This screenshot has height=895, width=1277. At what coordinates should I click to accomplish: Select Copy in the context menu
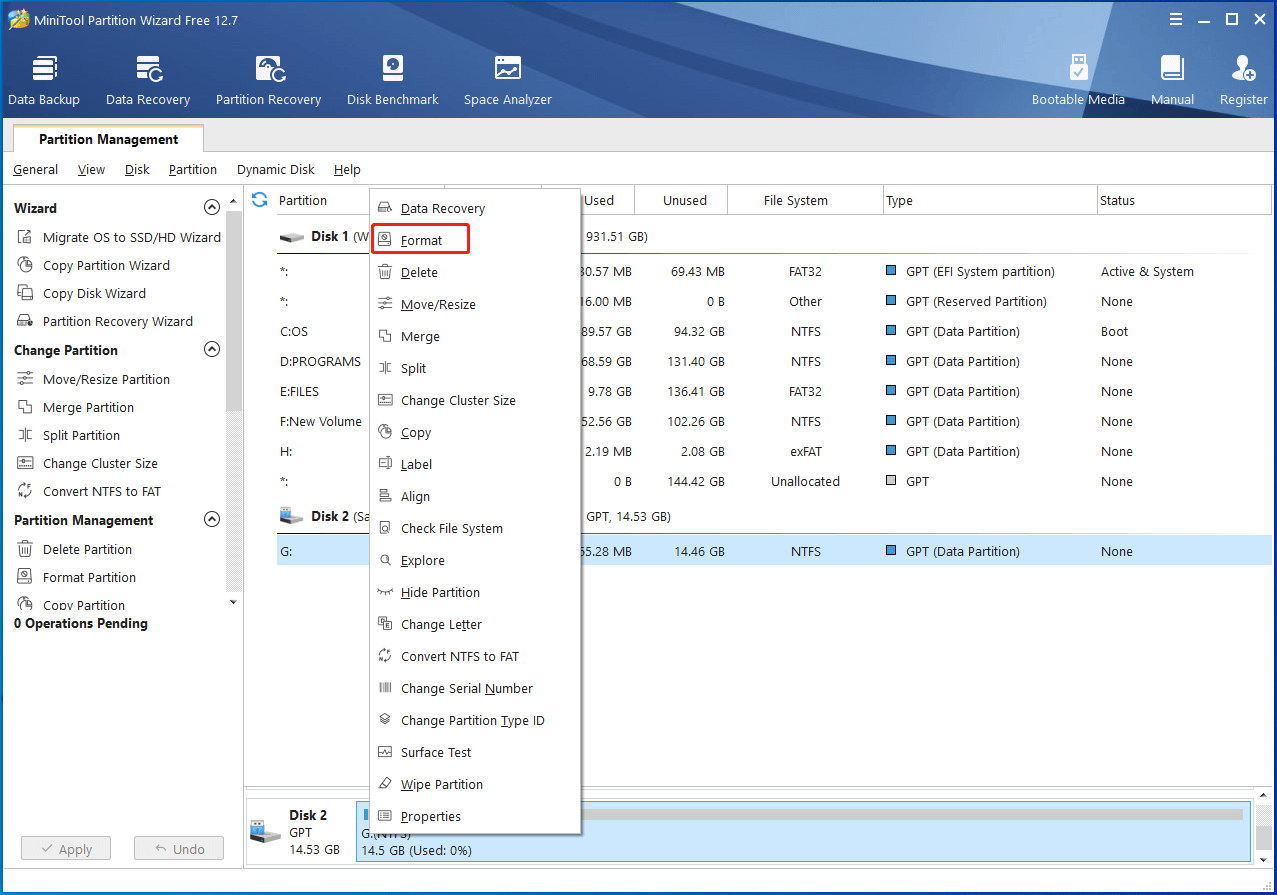(476, 432)
